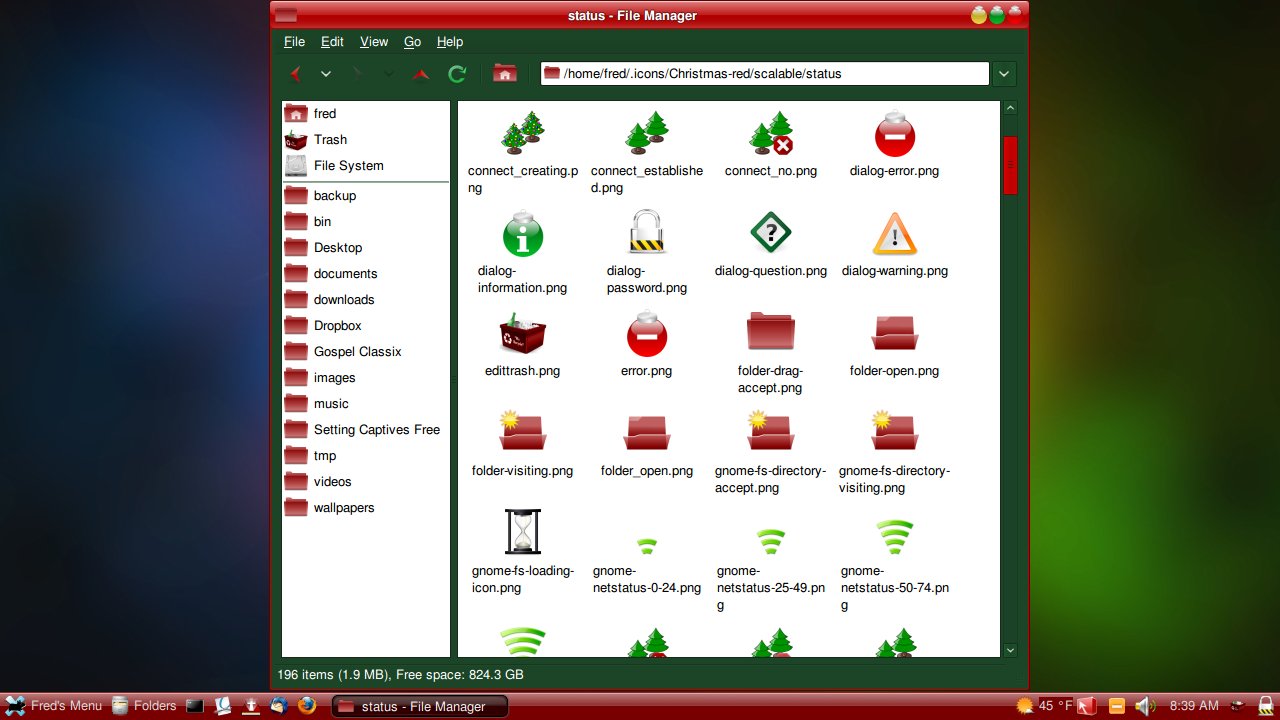Open the bin bookmark folder
This screenshot has width=1280, height=720.
pos(366,222)
